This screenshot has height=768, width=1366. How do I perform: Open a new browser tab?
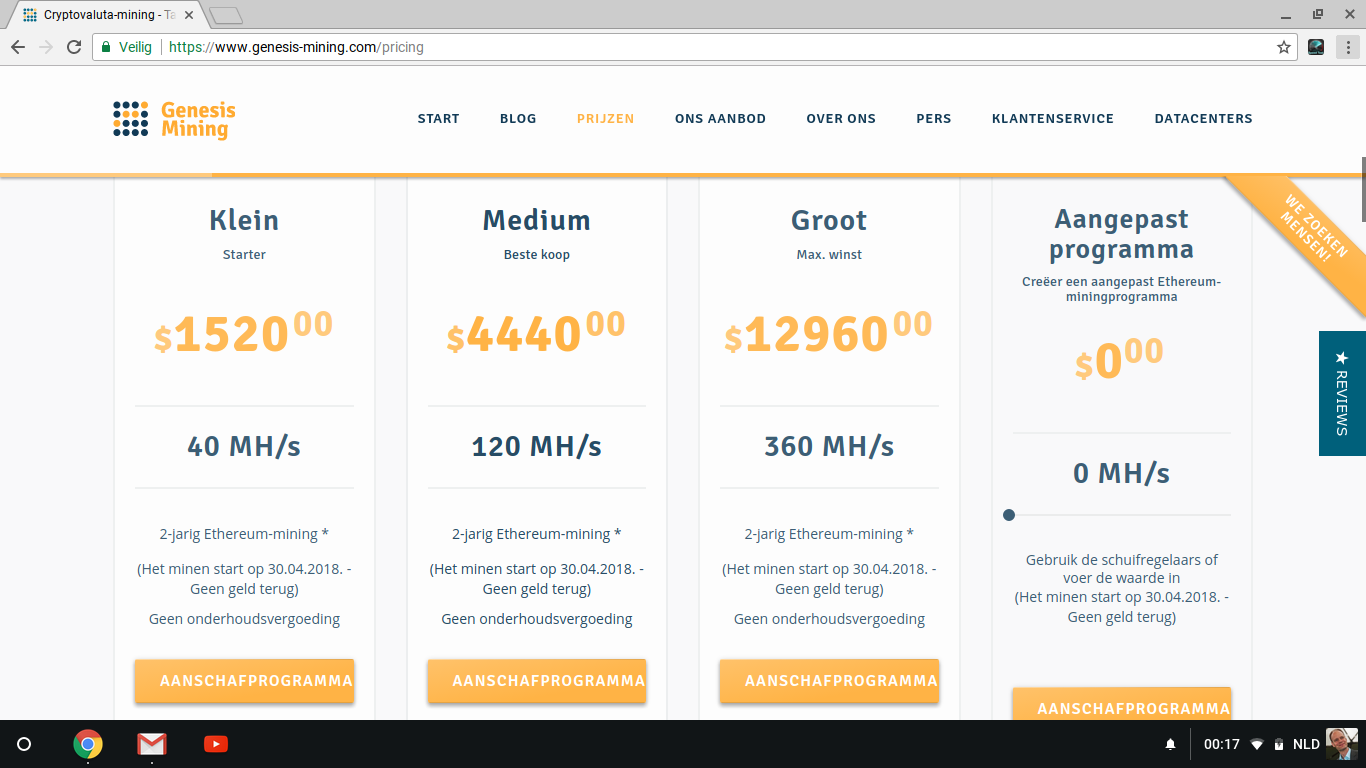(x=226, y=15)
